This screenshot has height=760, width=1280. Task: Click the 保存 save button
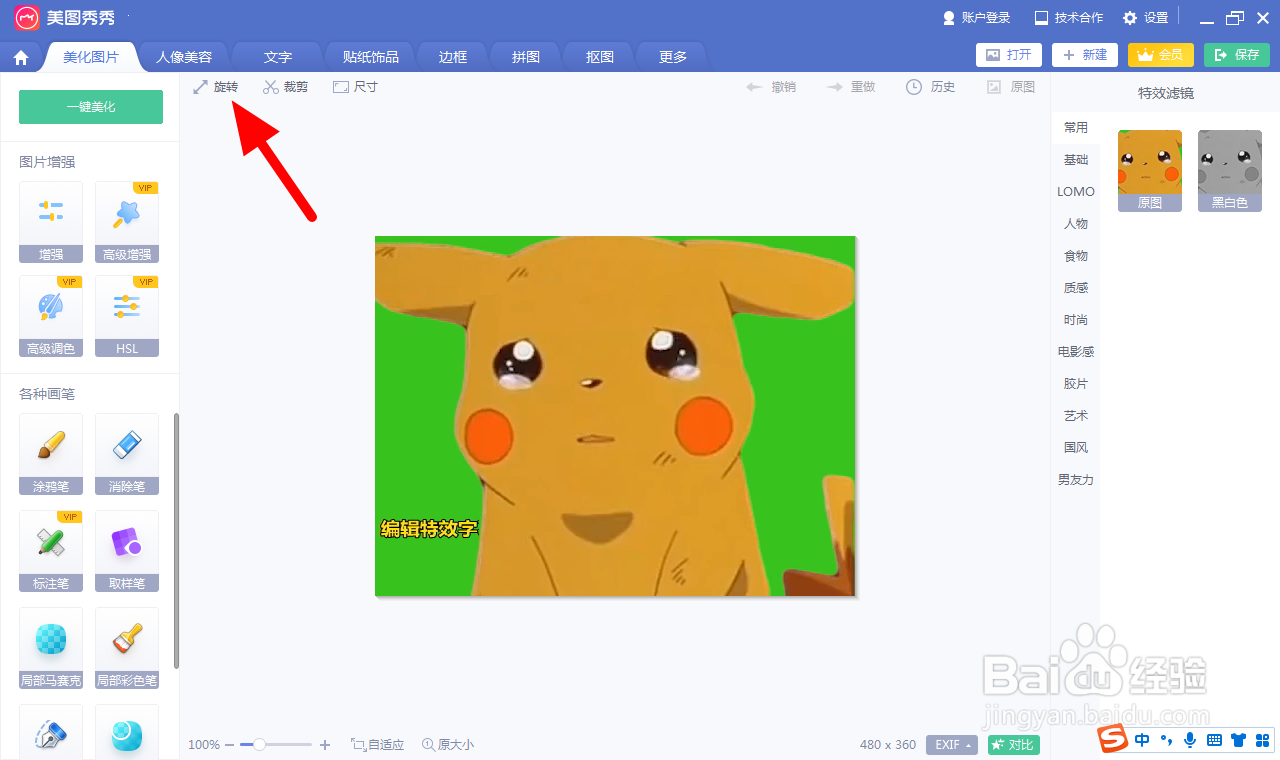click(1237, 55)
